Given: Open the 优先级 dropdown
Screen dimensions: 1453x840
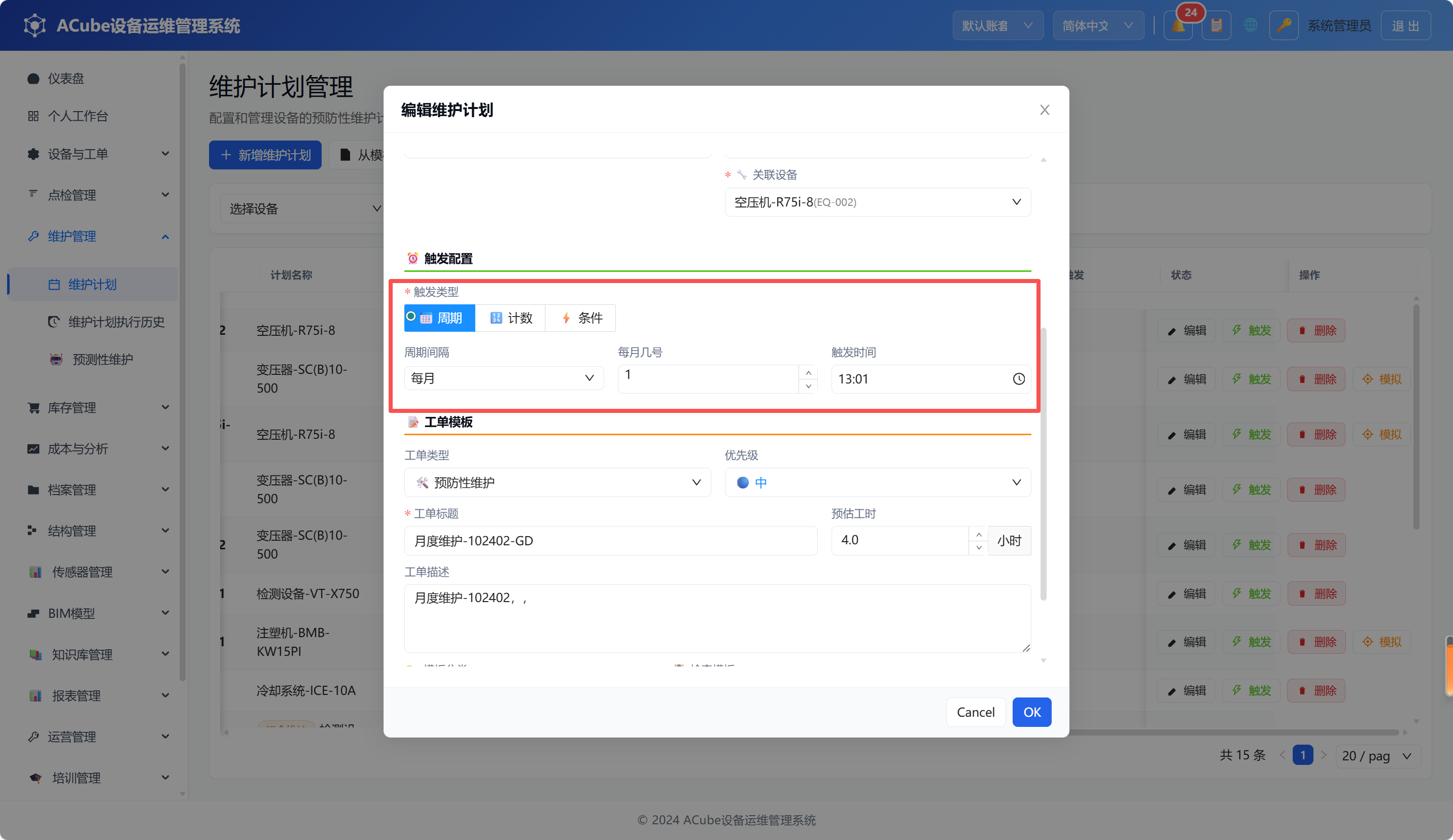Looking at the screenshot, I should 878,482.
